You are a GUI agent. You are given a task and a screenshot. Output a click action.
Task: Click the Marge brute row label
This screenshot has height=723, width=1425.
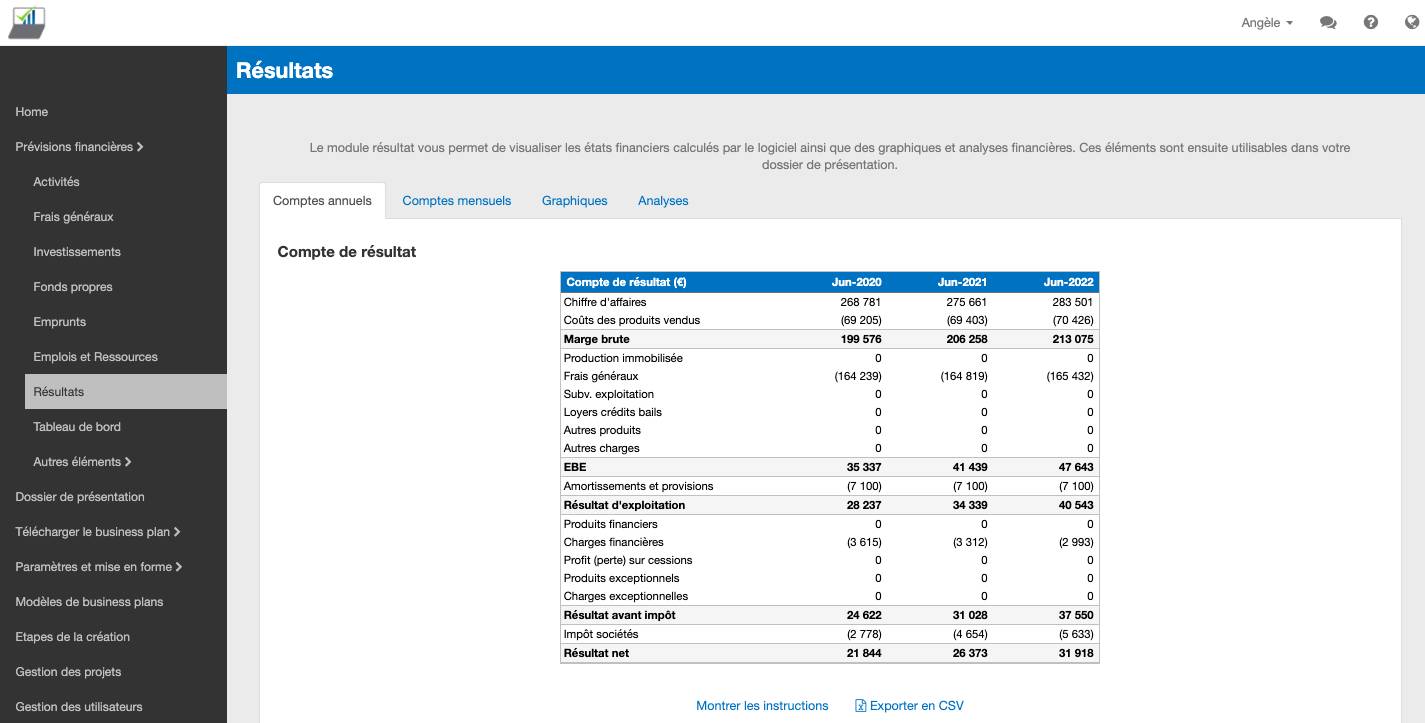tap(597, 339)
